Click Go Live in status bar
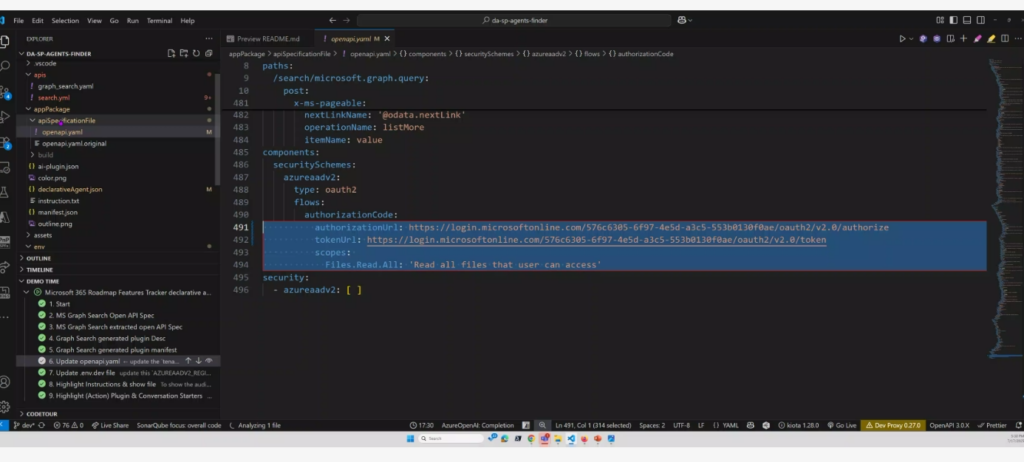 [x=842, y=425]
